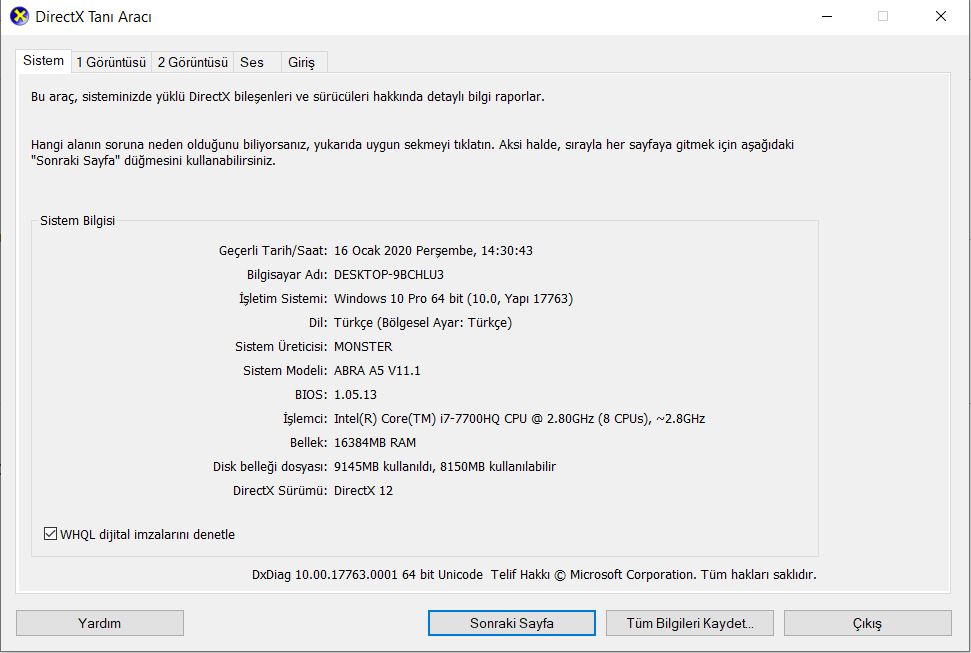Click the Sonraki Sayfa button

point(511,623)
